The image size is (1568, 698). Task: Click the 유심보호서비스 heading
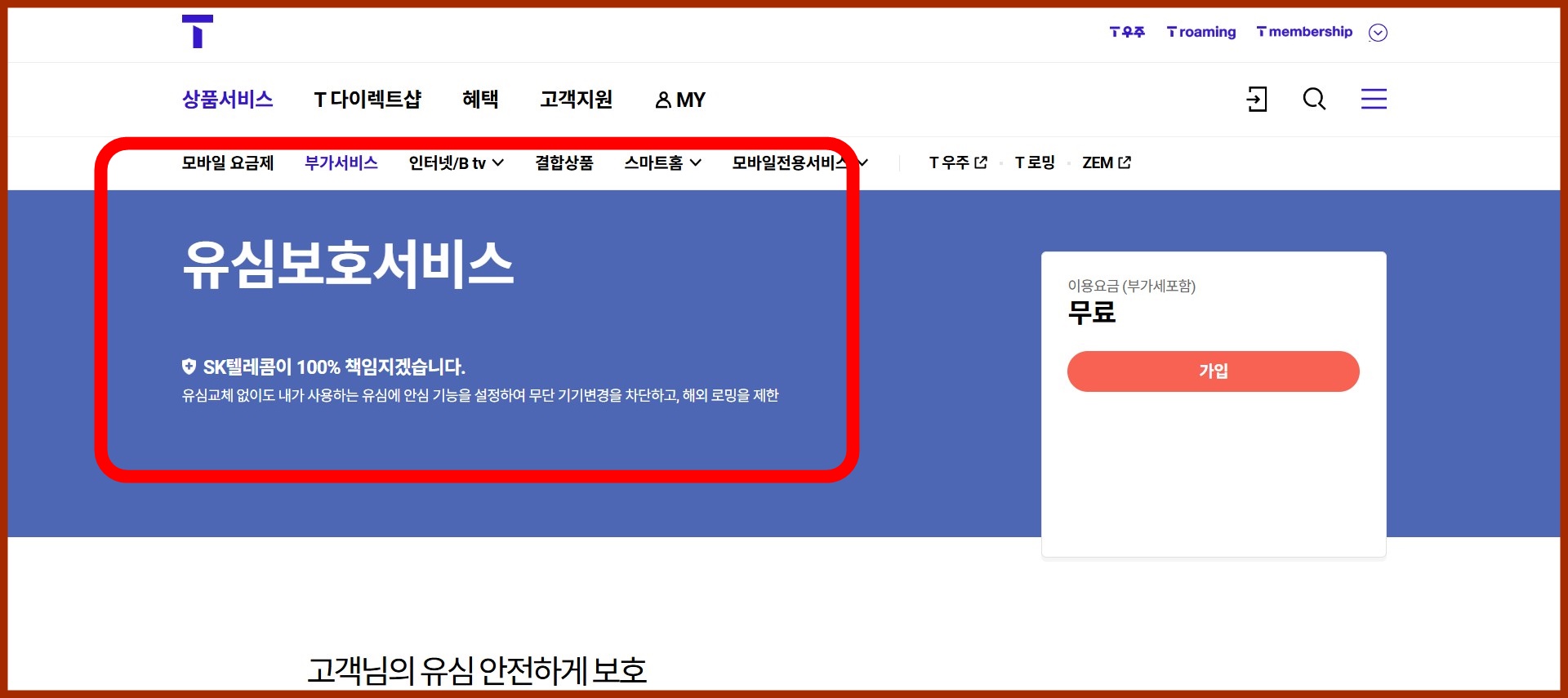[x=348, y=264]
